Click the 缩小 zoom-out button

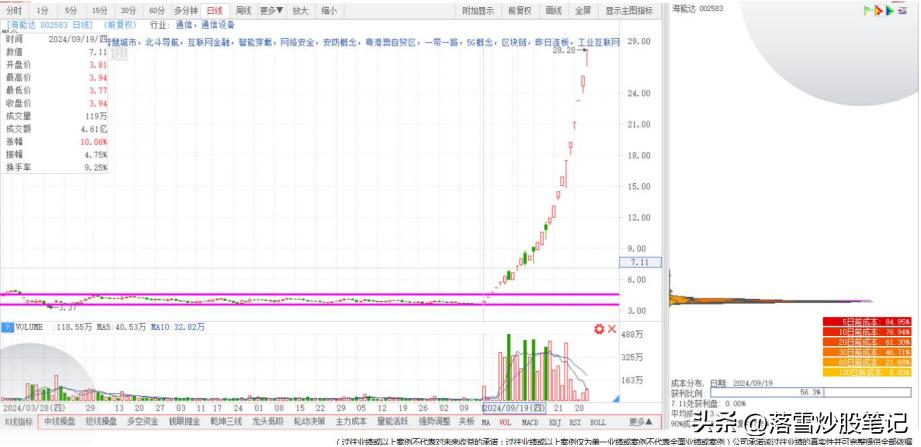tap(329, 11)
